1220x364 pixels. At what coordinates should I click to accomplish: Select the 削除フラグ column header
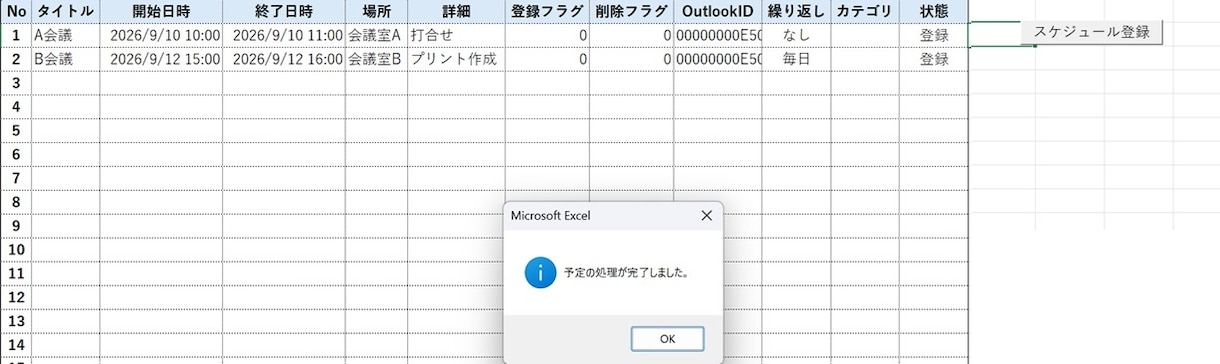click(x=631, y=11)
